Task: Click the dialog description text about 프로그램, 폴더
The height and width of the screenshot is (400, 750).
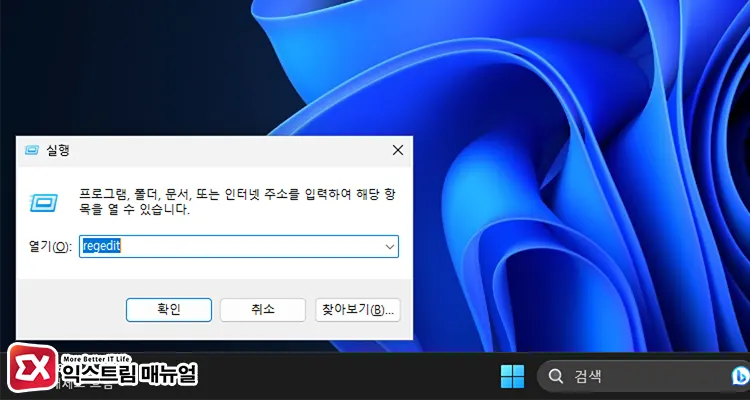Action: pos(237,201)
